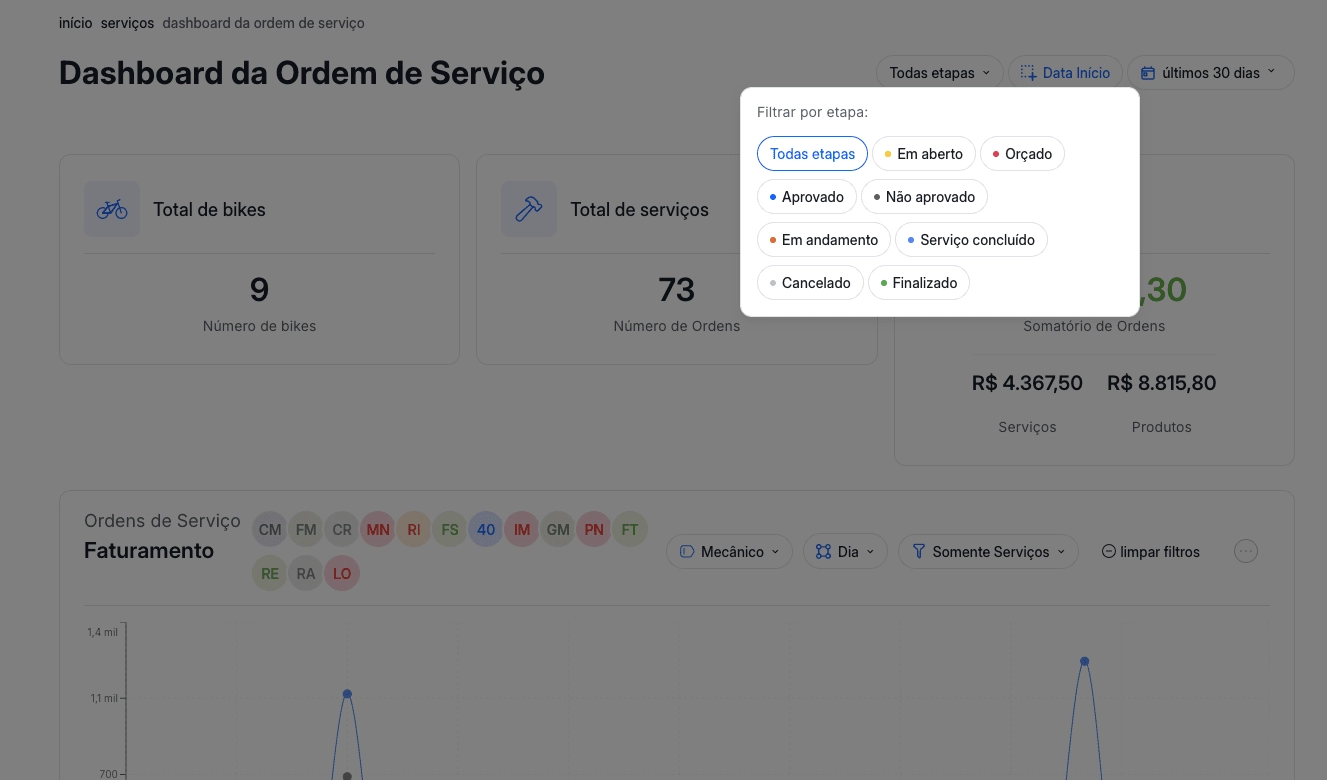
Task: Expand the Mecânico dropdown
Action: click(x=729, y=552)
